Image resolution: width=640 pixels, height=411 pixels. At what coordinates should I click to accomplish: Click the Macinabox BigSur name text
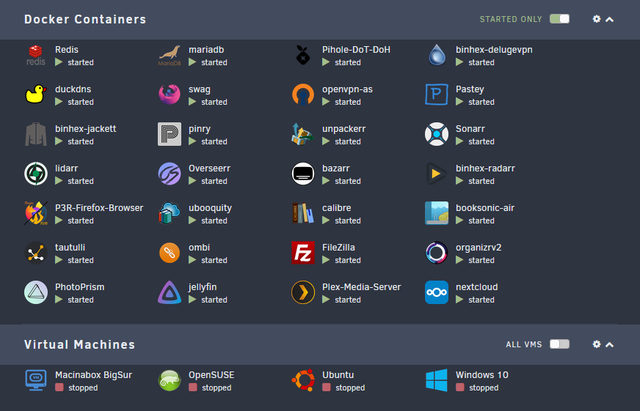click(x=93, y=375)
